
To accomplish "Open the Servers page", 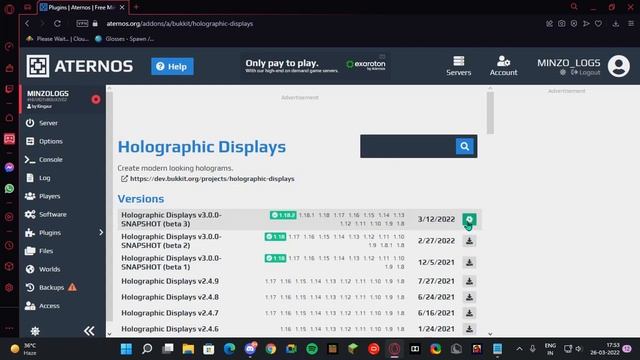I will point(458,66).
